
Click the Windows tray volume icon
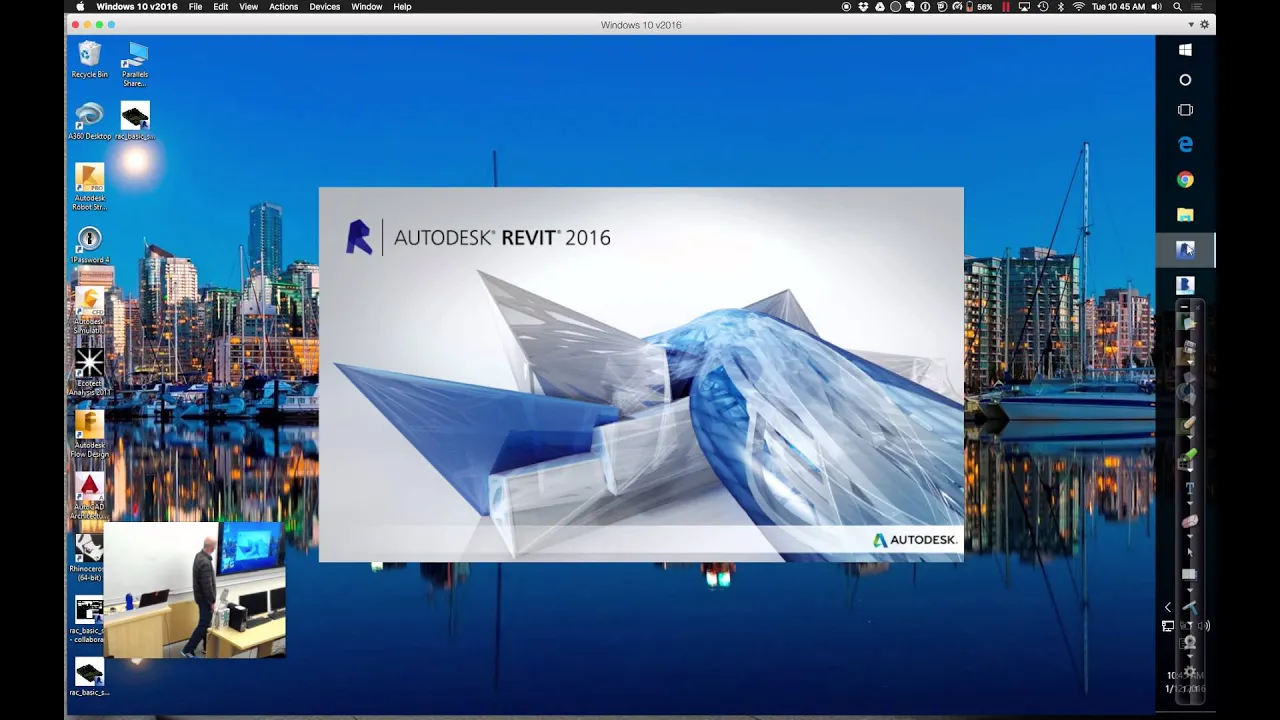click(x=1204, y=626)
